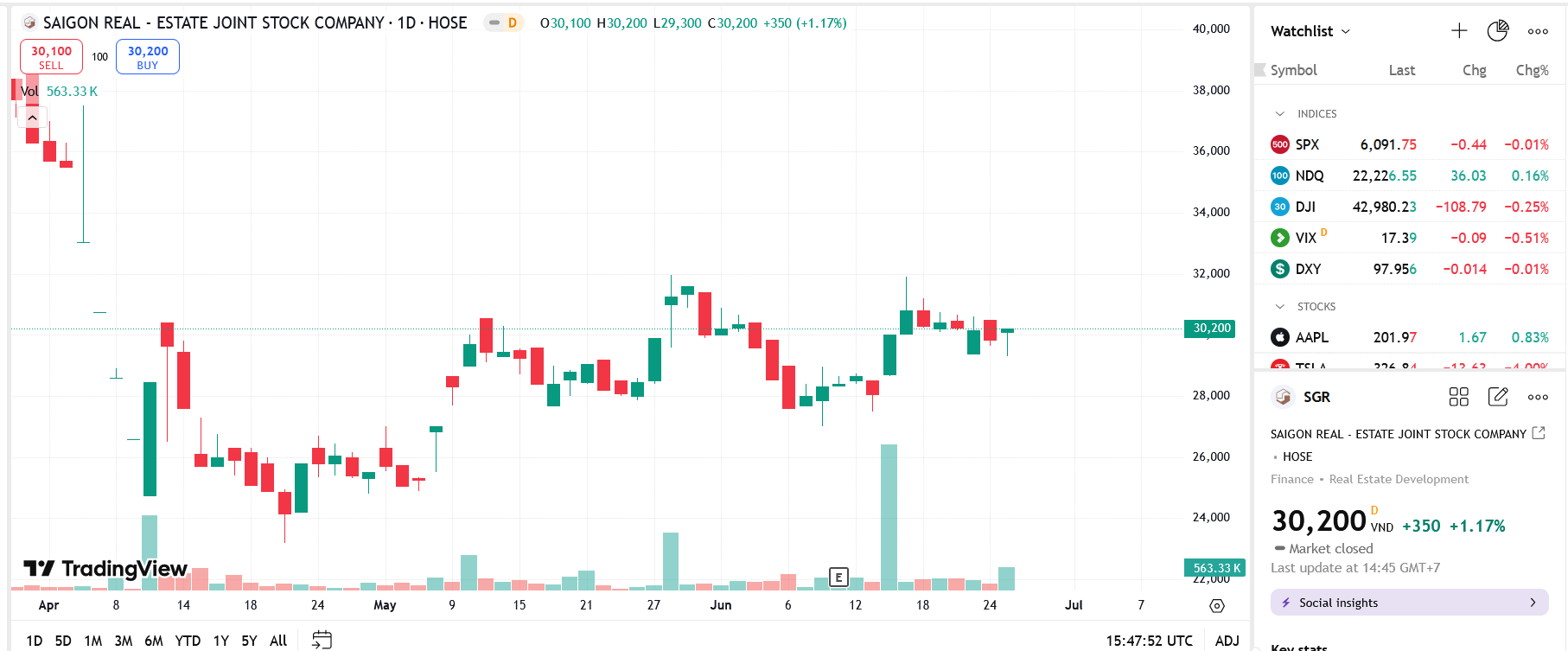
Task: Click Social insights lightning icon
Action: click(1285, 603)
